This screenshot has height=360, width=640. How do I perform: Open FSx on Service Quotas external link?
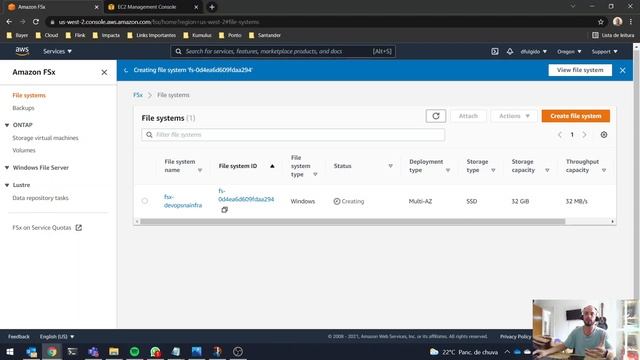[x=47, y=228]
